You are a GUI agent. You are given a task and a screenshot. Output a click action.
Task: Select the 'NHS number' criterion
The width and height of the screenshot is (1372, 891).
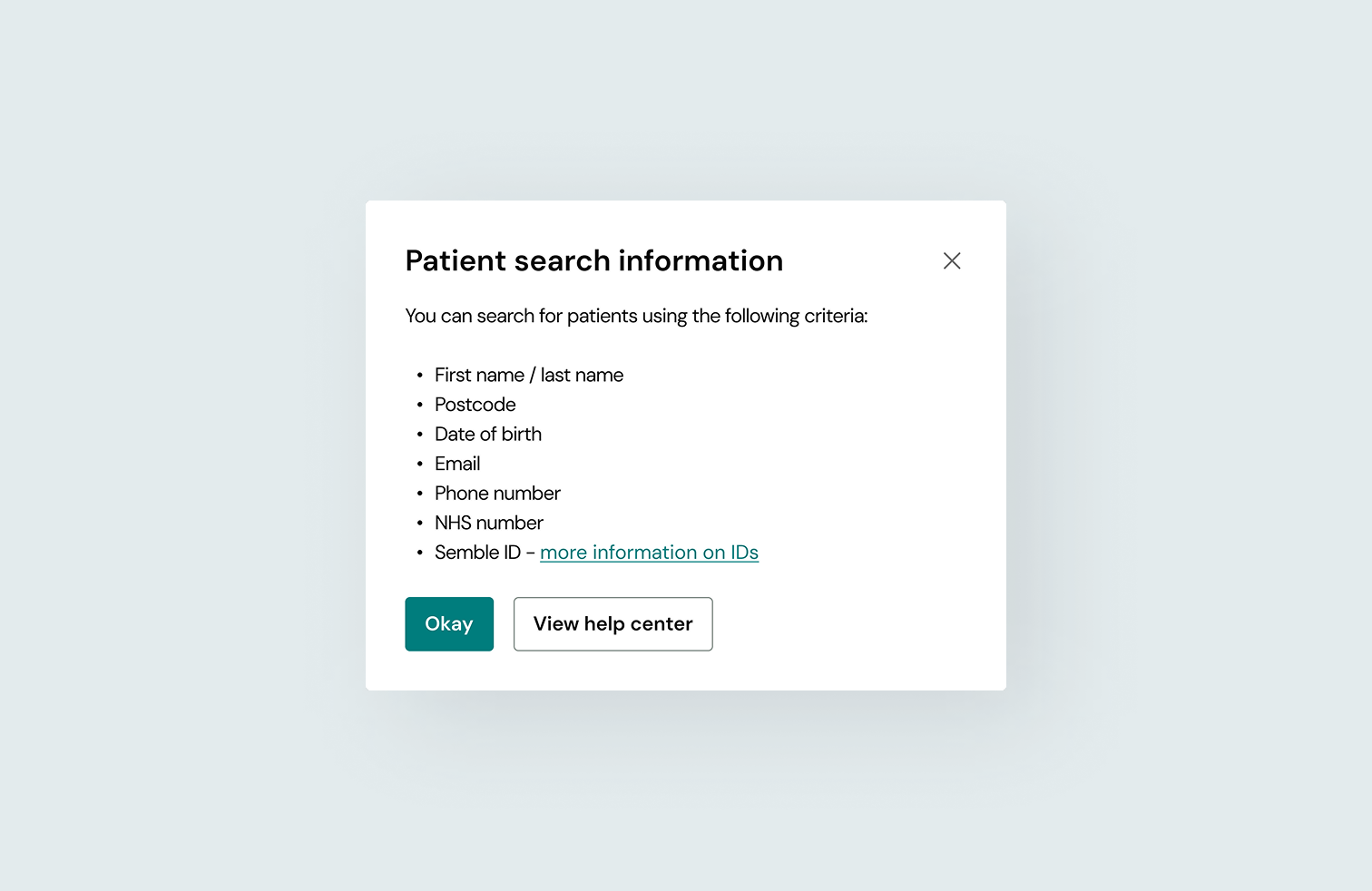(x=488, y=523)
